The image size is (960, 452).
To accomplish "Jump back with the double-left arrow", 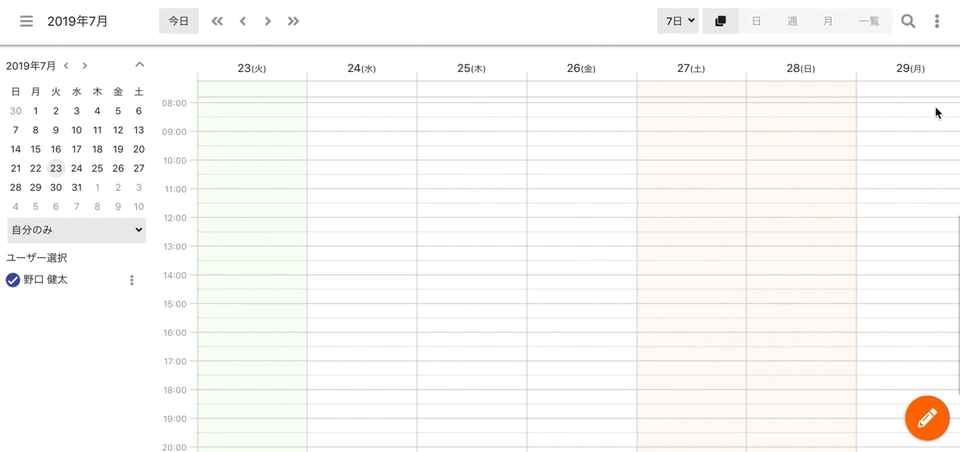I will pos(217,21).
